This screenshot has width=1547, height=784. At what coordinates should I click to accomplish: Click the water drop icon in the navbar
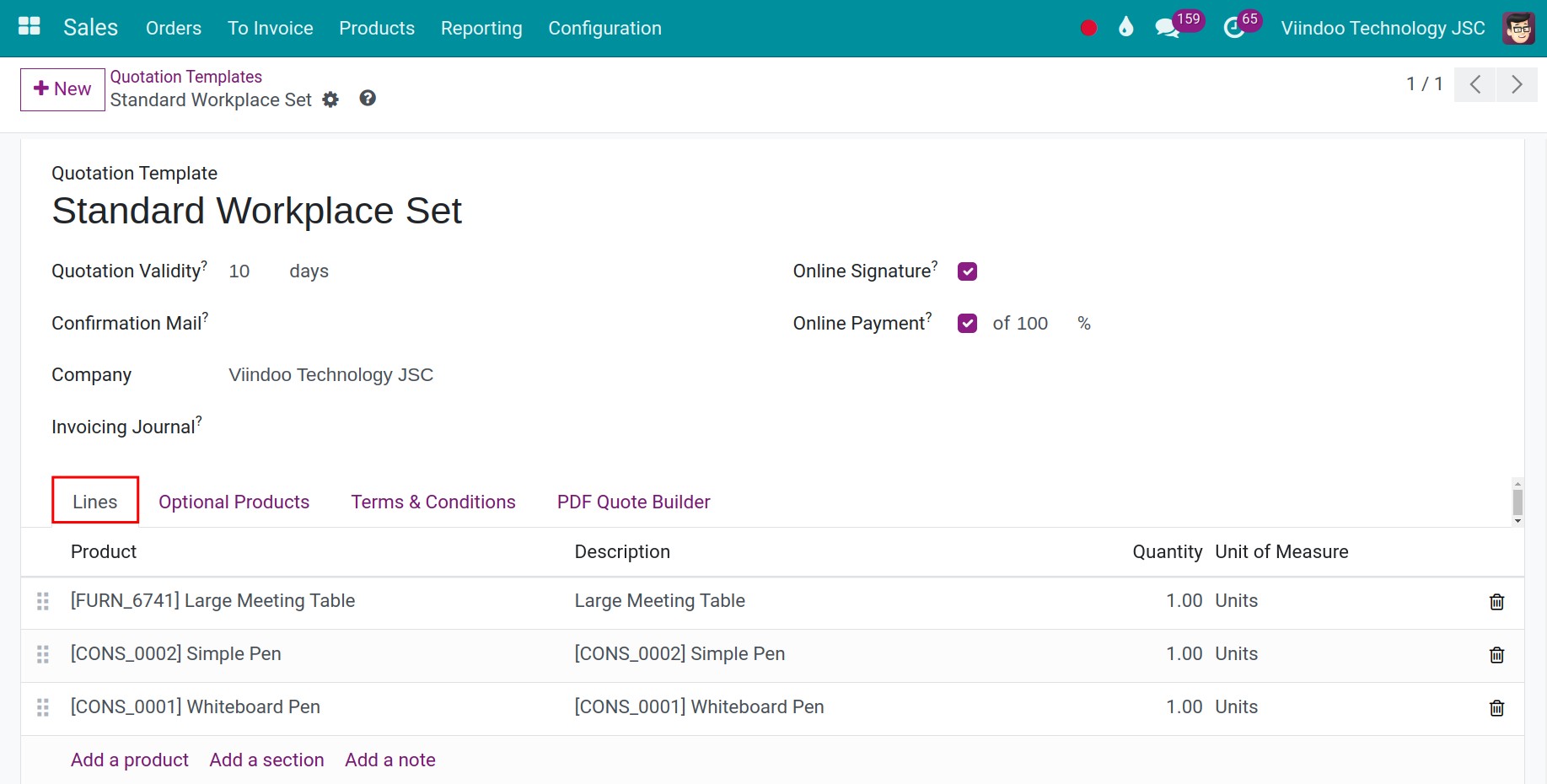point(1125,27)
